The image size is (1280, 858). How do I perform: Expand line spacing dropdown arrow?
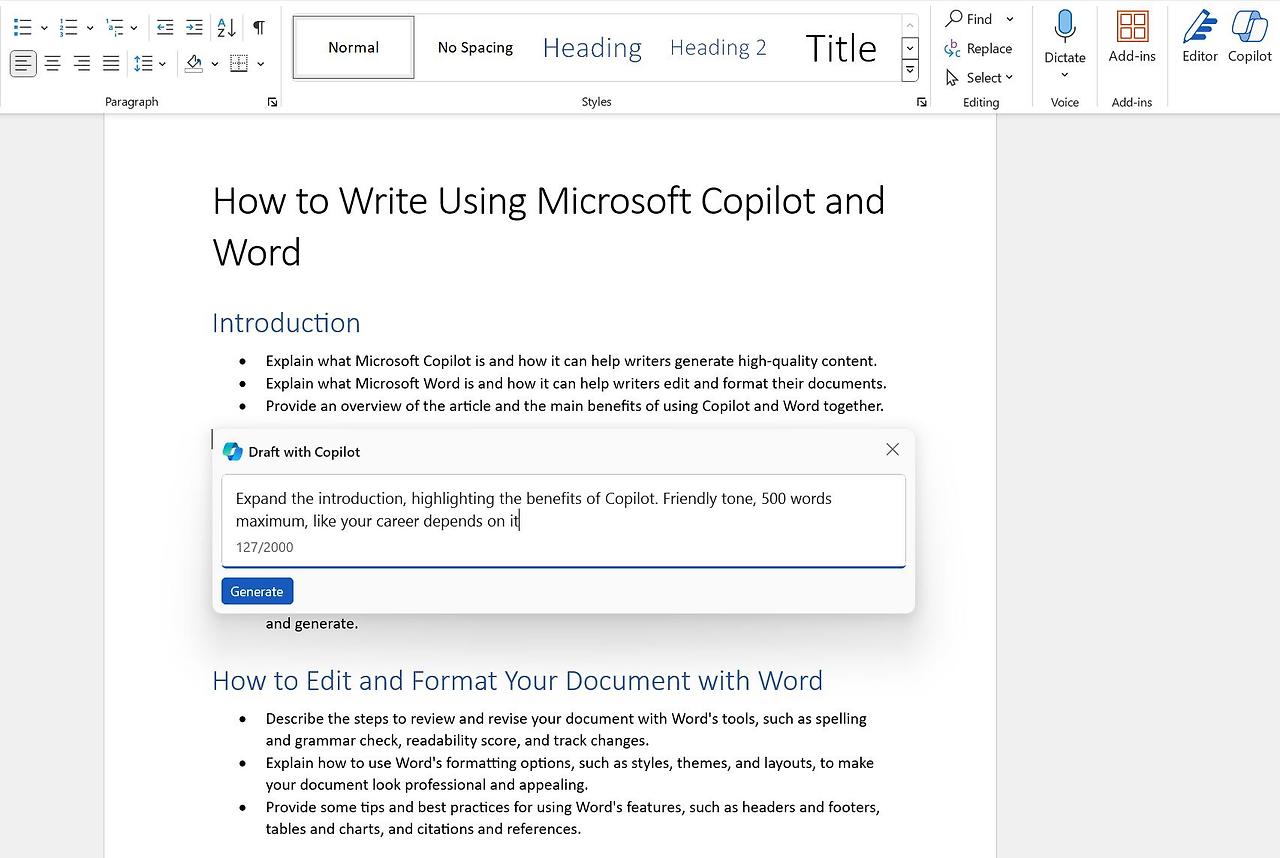162,64
